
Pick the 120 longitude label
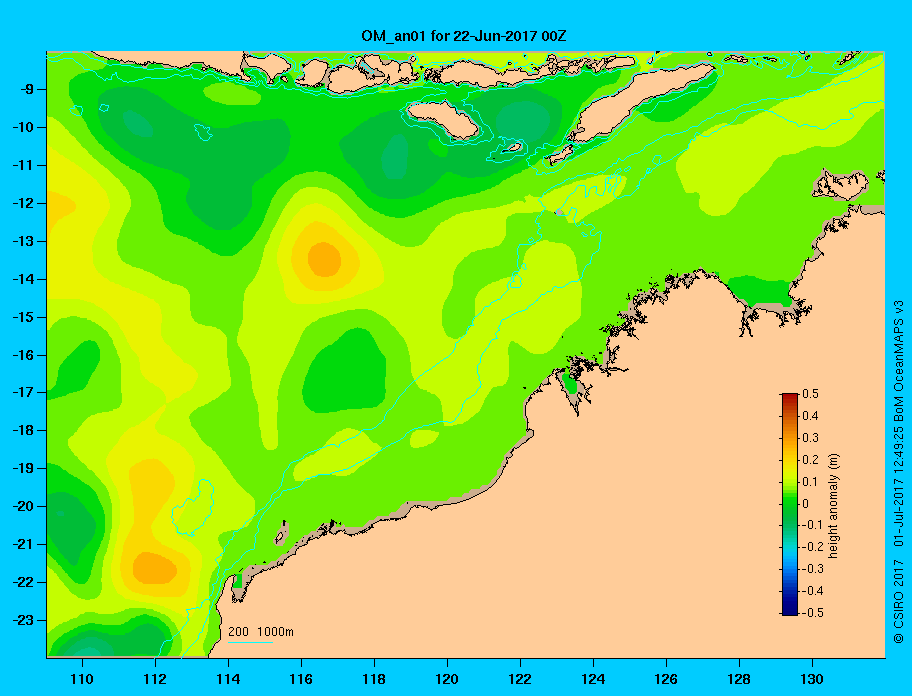(447, 679)
